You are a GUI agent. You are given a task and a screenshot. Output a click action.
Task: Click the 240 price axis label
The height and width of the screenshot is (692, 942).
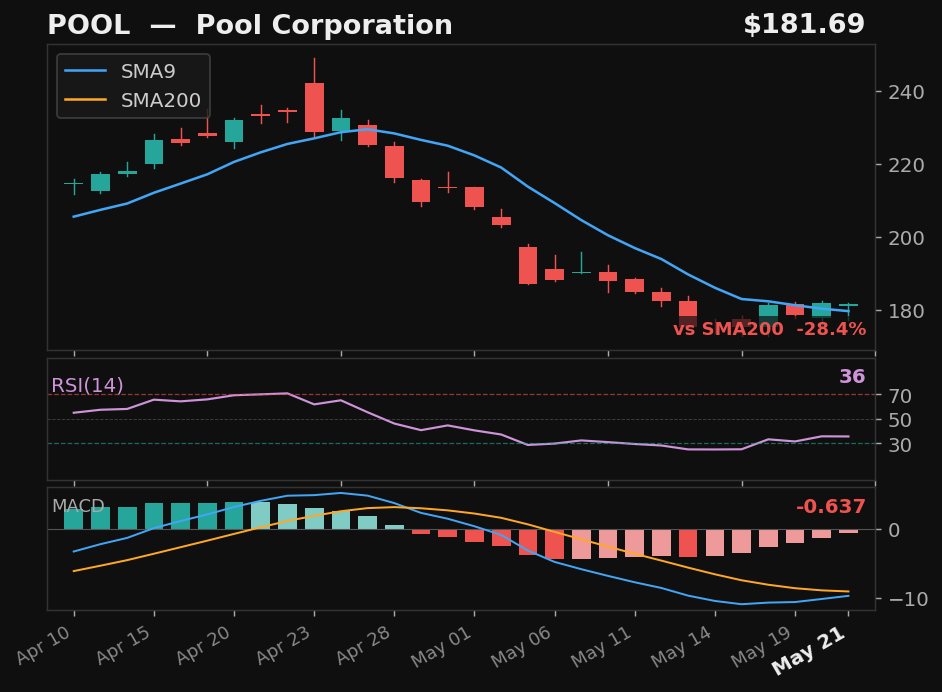pyautogui.click(x=906, y=93)
